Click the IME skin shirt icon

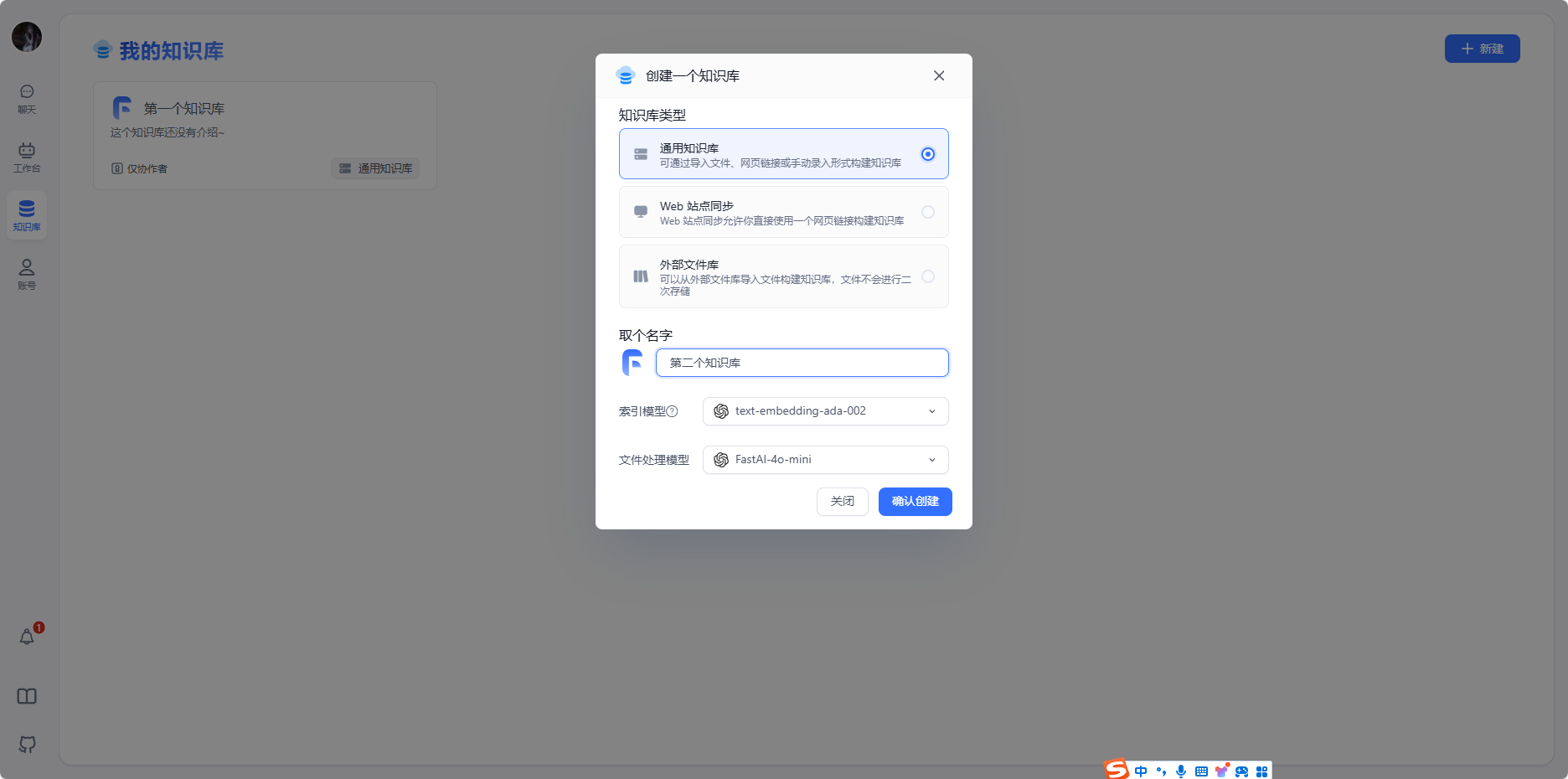(1222, 771)
